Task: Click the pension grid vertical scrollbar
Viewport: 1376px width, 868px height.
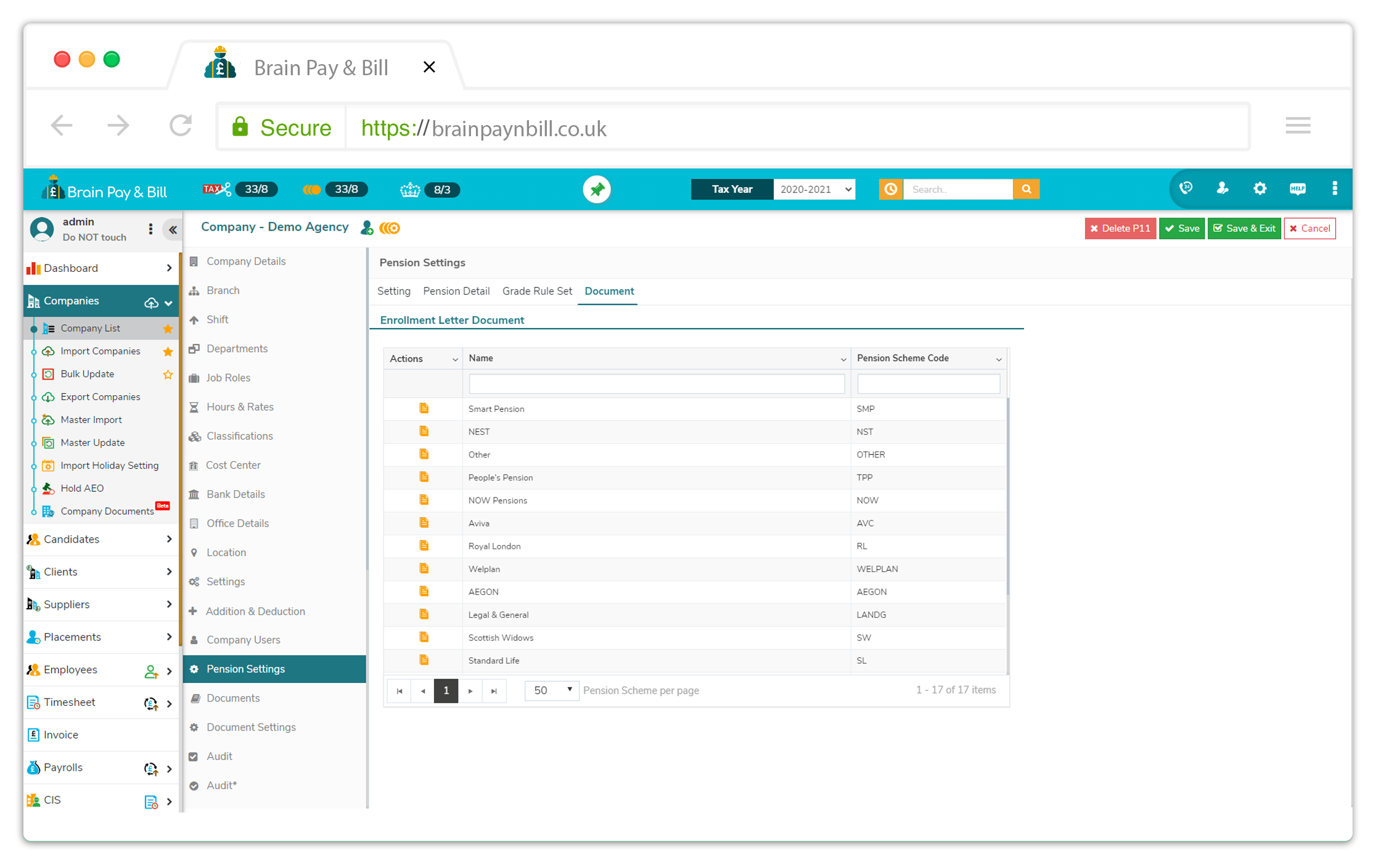Action: point(1008,496)
